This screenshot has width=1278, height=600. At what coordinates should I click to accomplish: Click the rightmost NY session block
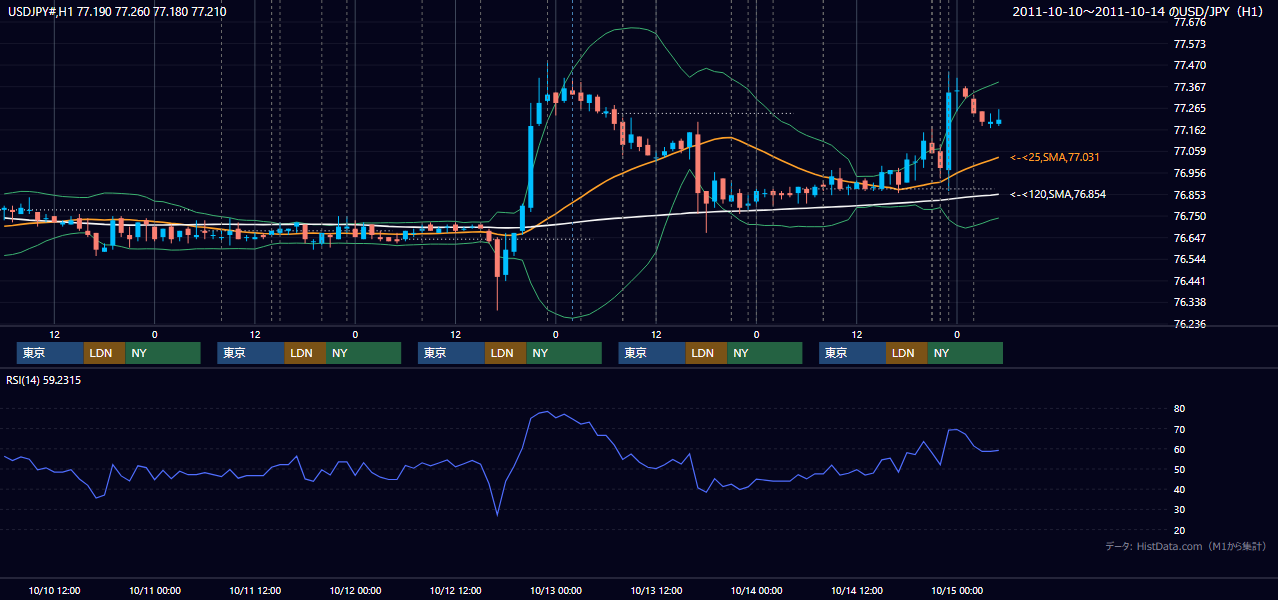[x=965, y=353]
